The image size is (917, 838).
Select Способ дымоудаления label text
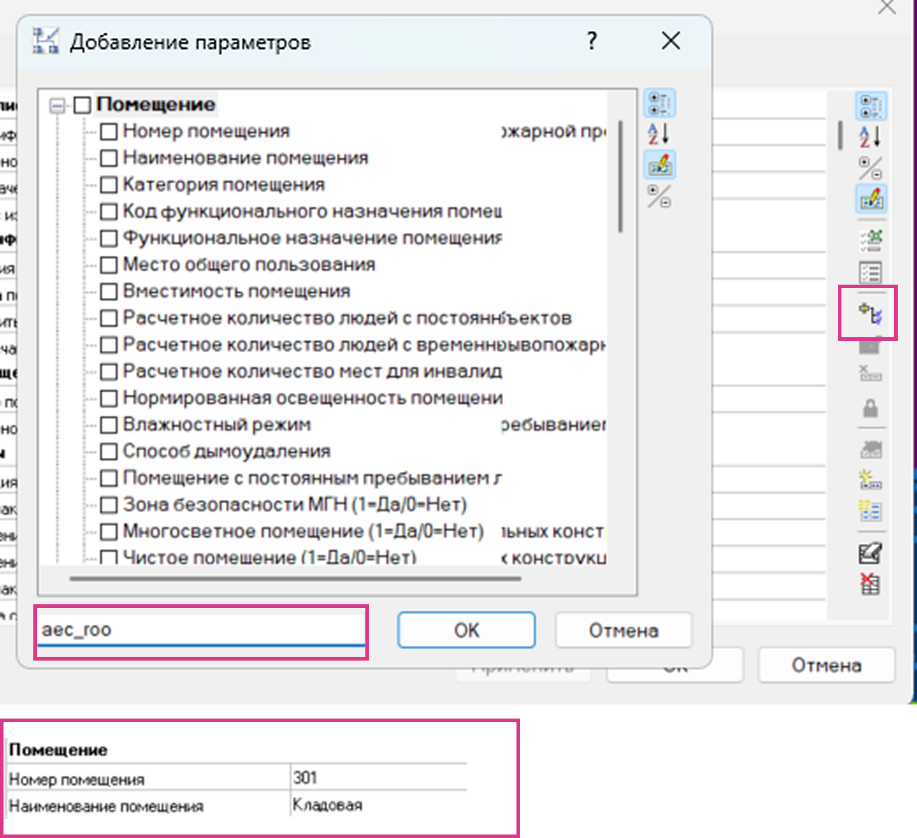point(226,451)
